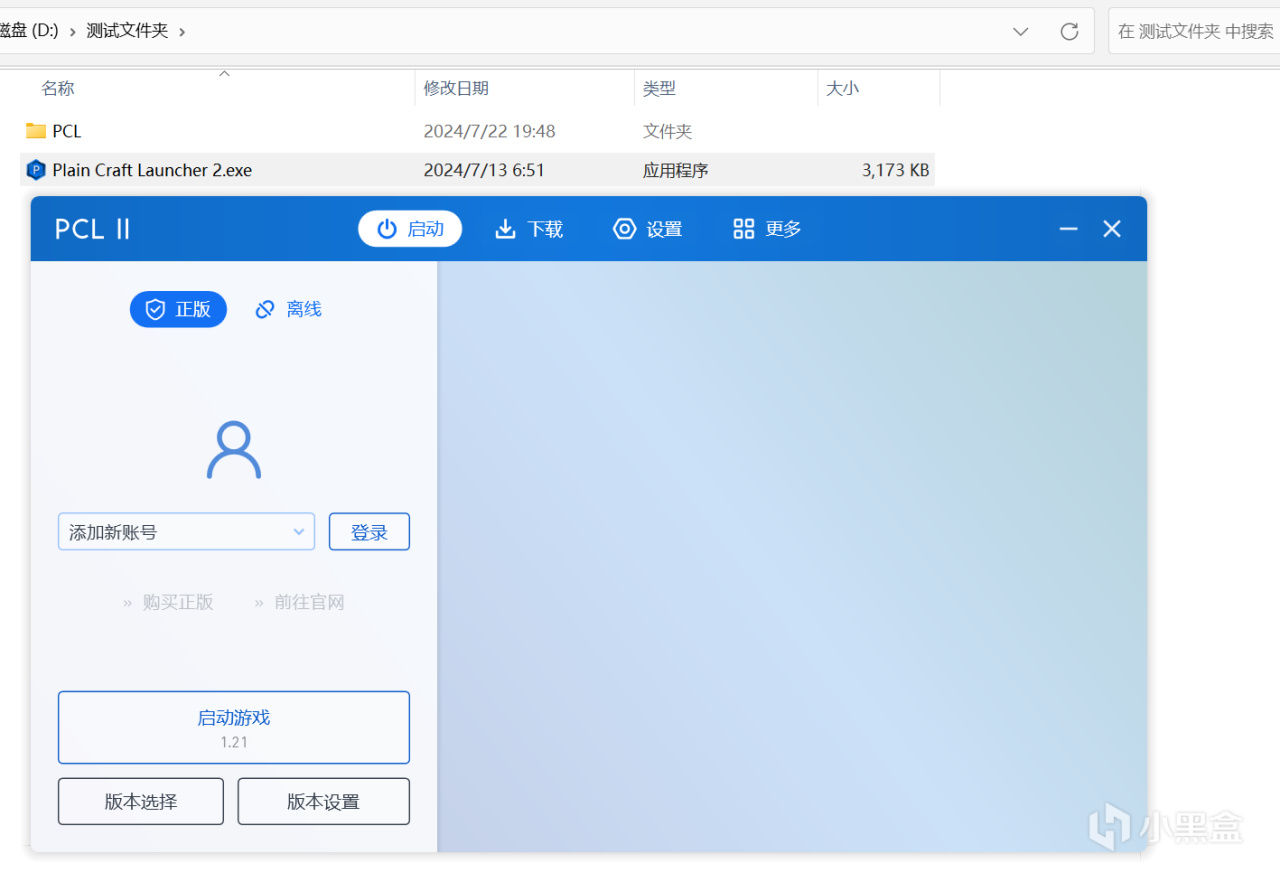Click the 启动游戏 1.21 button
This screenshot has height=873, width=1280.
point(234,728)
